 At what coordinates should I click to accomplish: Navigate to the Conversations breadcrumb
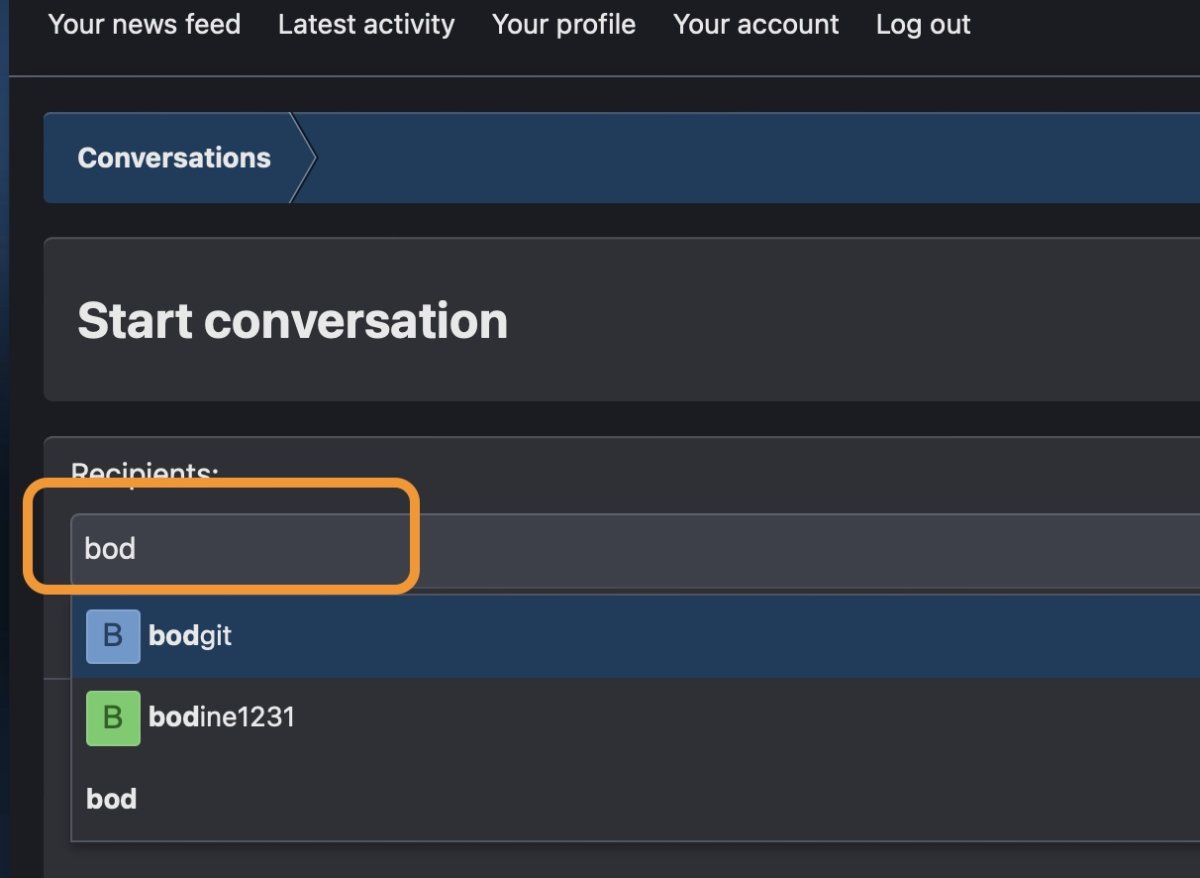click(x=174, y=158)
